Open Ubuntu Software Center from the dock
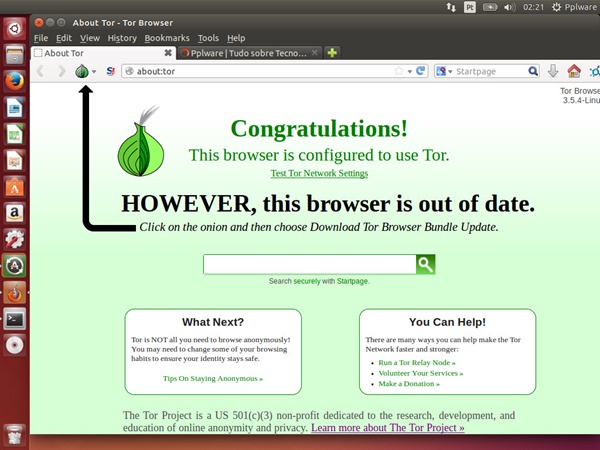Viewport: 600px width, 450px height. (x=15, y=187)
